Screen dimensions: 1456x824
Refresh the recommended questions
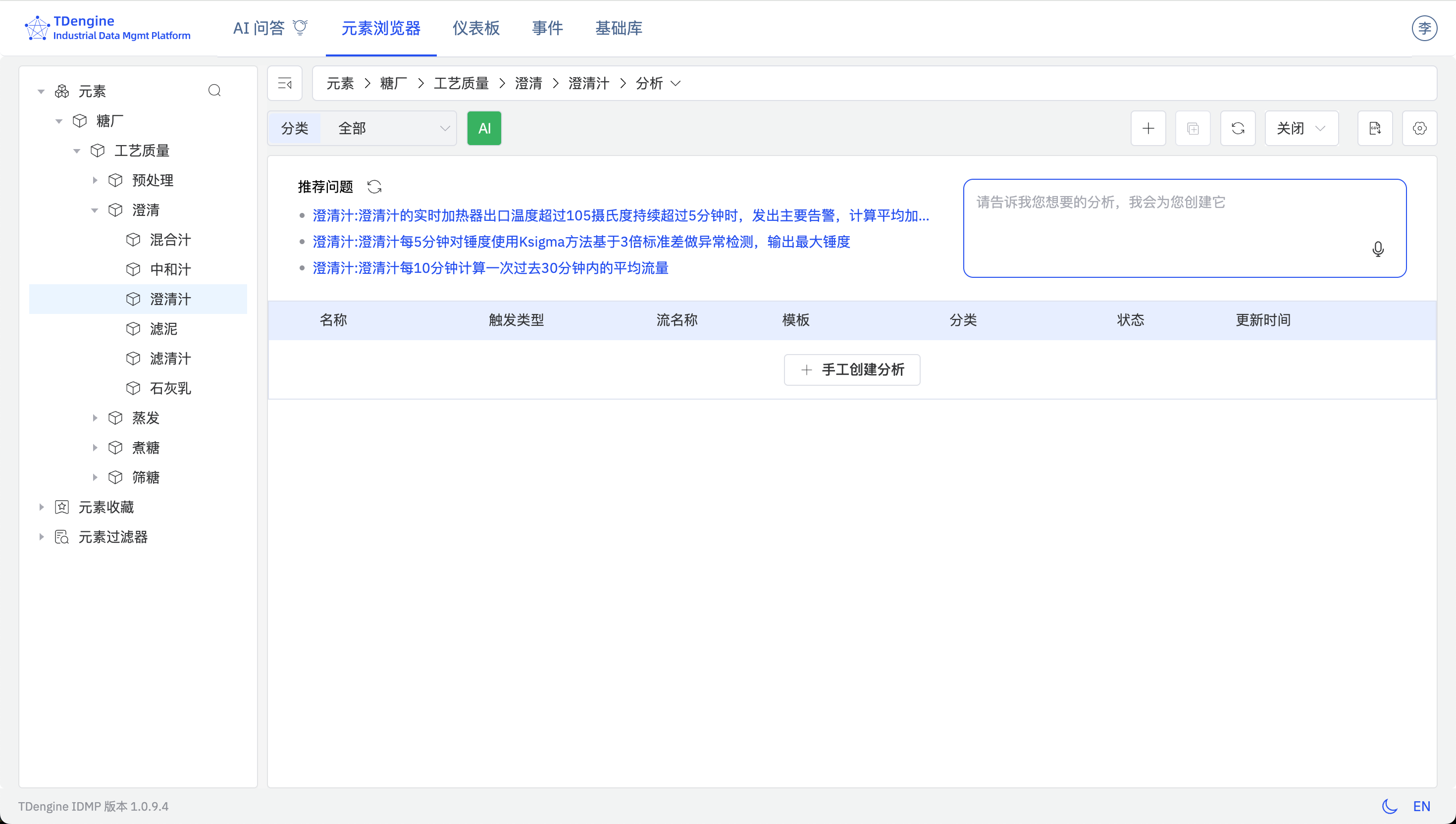click(x=374, y=186)
